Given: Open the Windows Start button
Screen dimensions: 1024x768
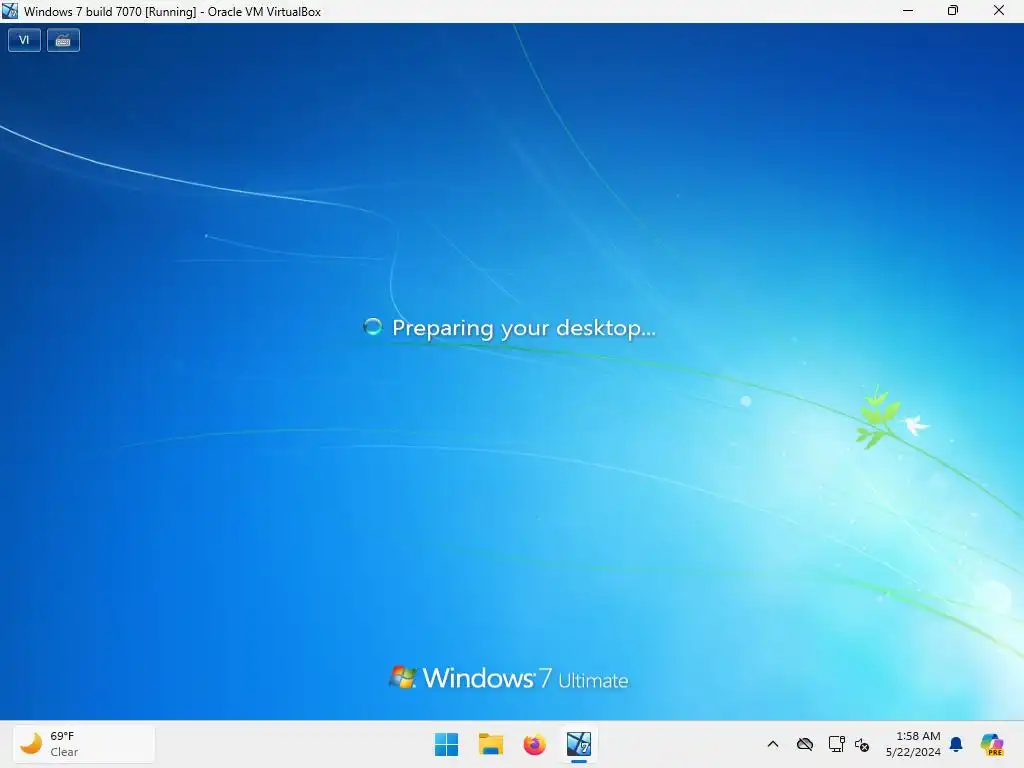Looking at the screenshot, I should tap(447, 744).
